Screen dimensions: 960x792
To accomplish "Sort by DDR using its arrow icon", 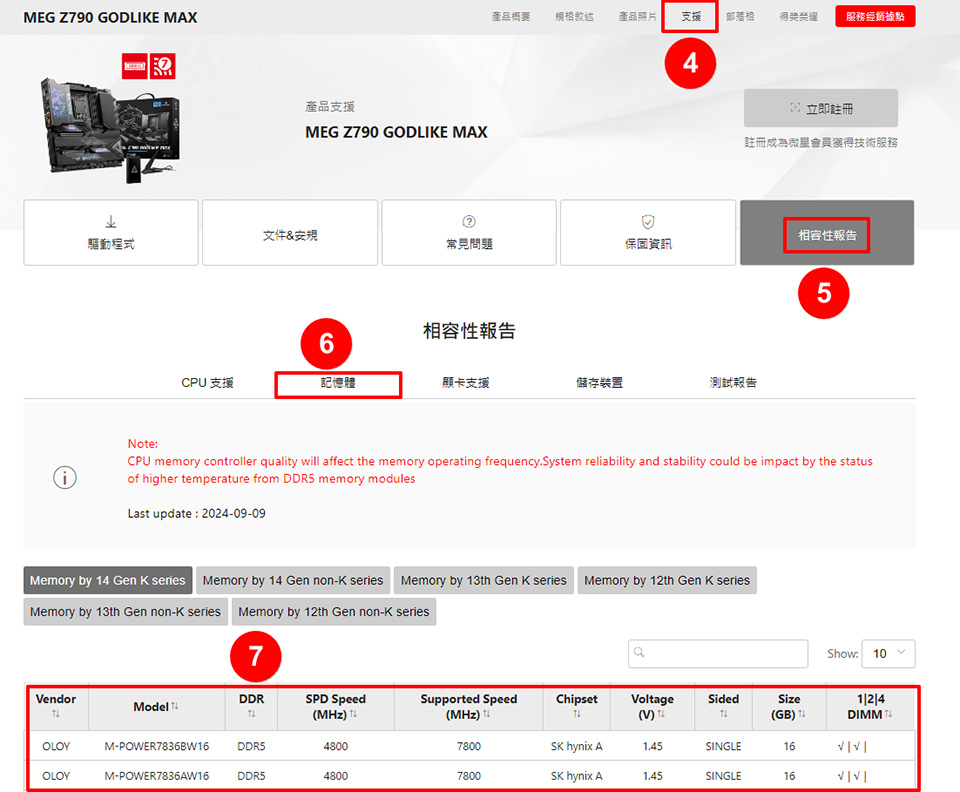I will click(x=251, y=714).
